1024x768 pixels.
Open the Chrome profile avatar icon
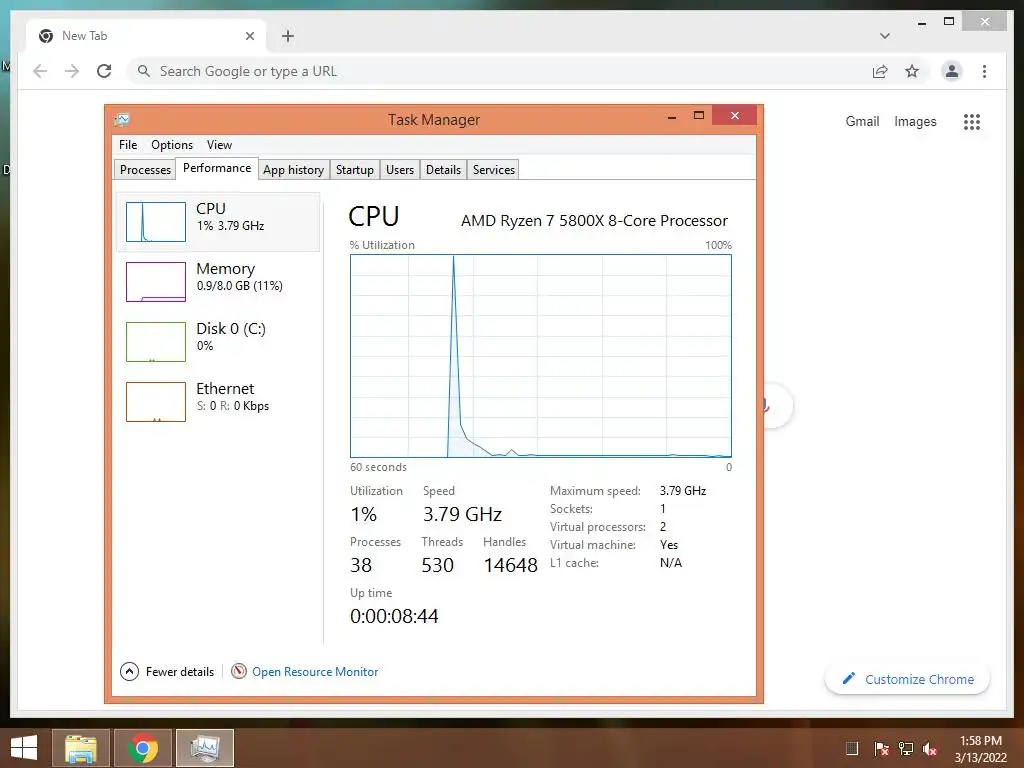[952, 71]
